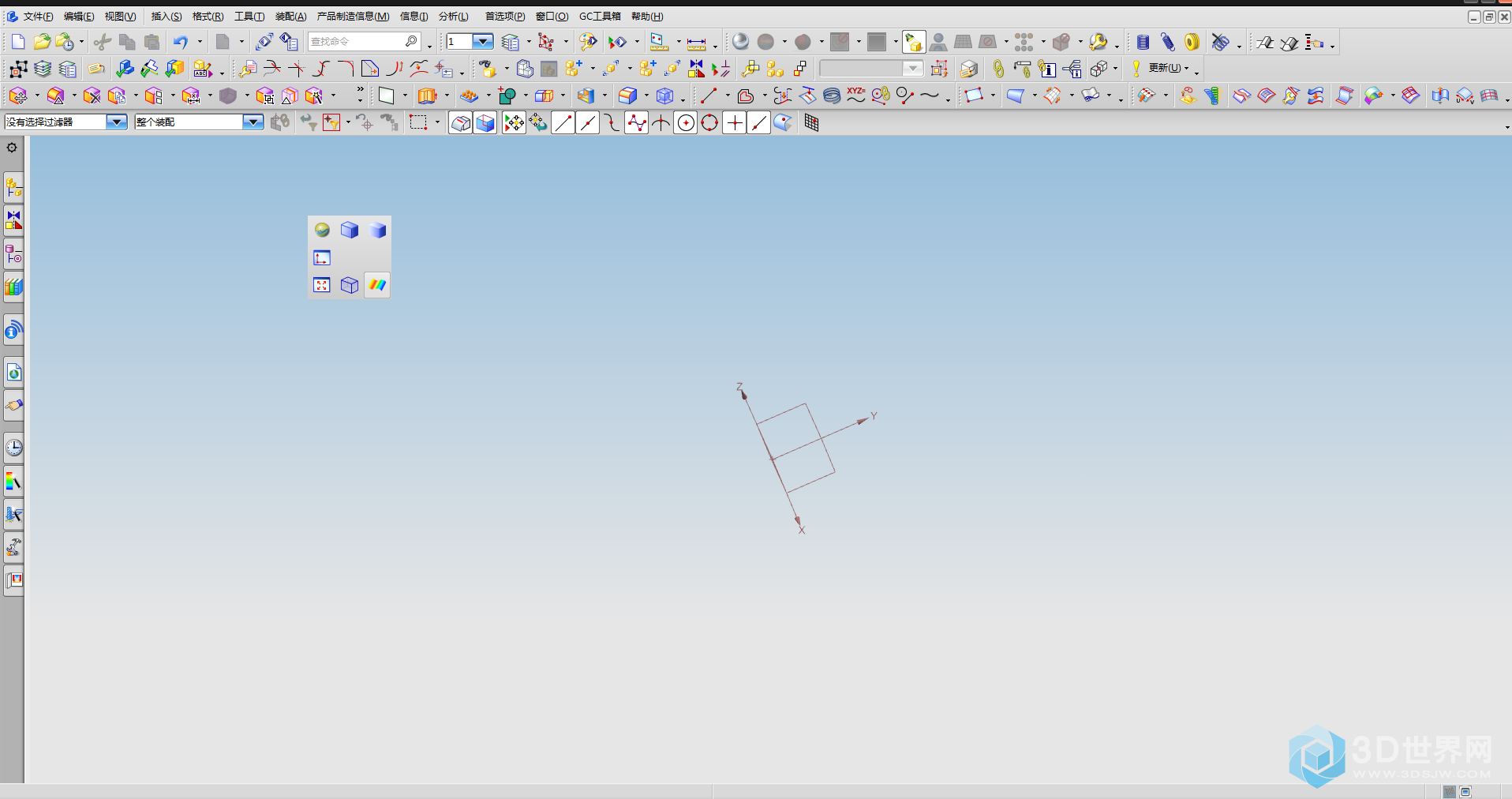Click the Fit view icon in floating toolbar

tap(322, 285)
